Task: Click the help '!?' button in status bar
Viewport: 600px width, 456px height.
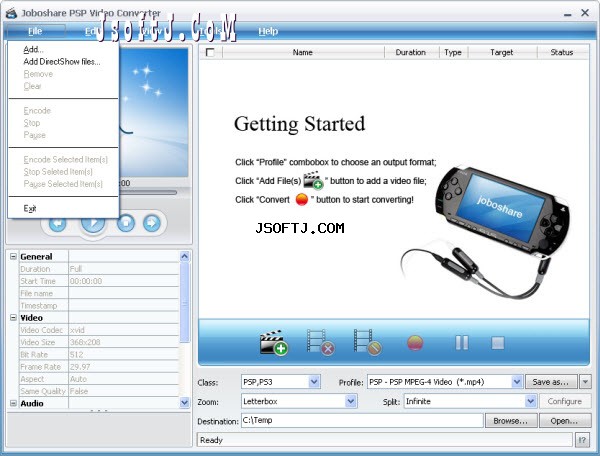Action: coord(582,440)
